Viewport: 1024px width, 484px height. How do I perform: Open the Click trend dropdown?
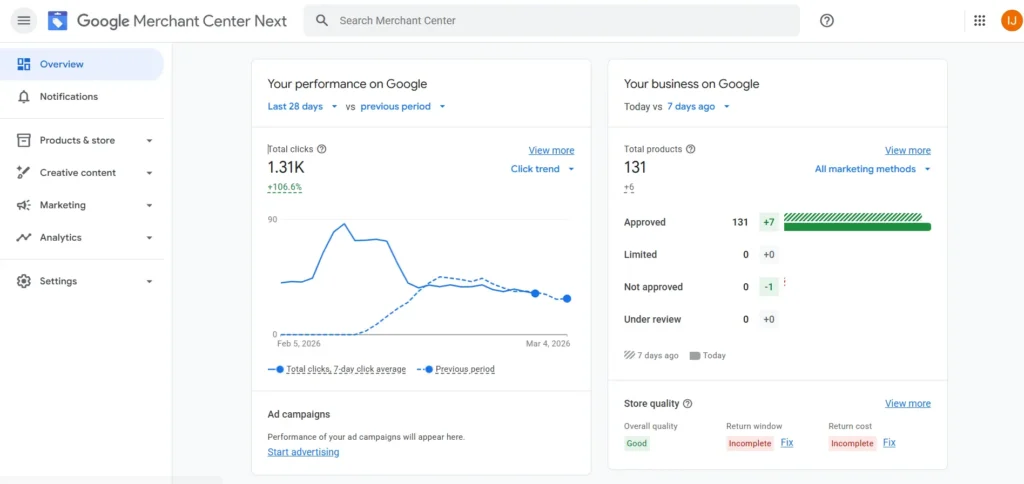pos(543,169)
